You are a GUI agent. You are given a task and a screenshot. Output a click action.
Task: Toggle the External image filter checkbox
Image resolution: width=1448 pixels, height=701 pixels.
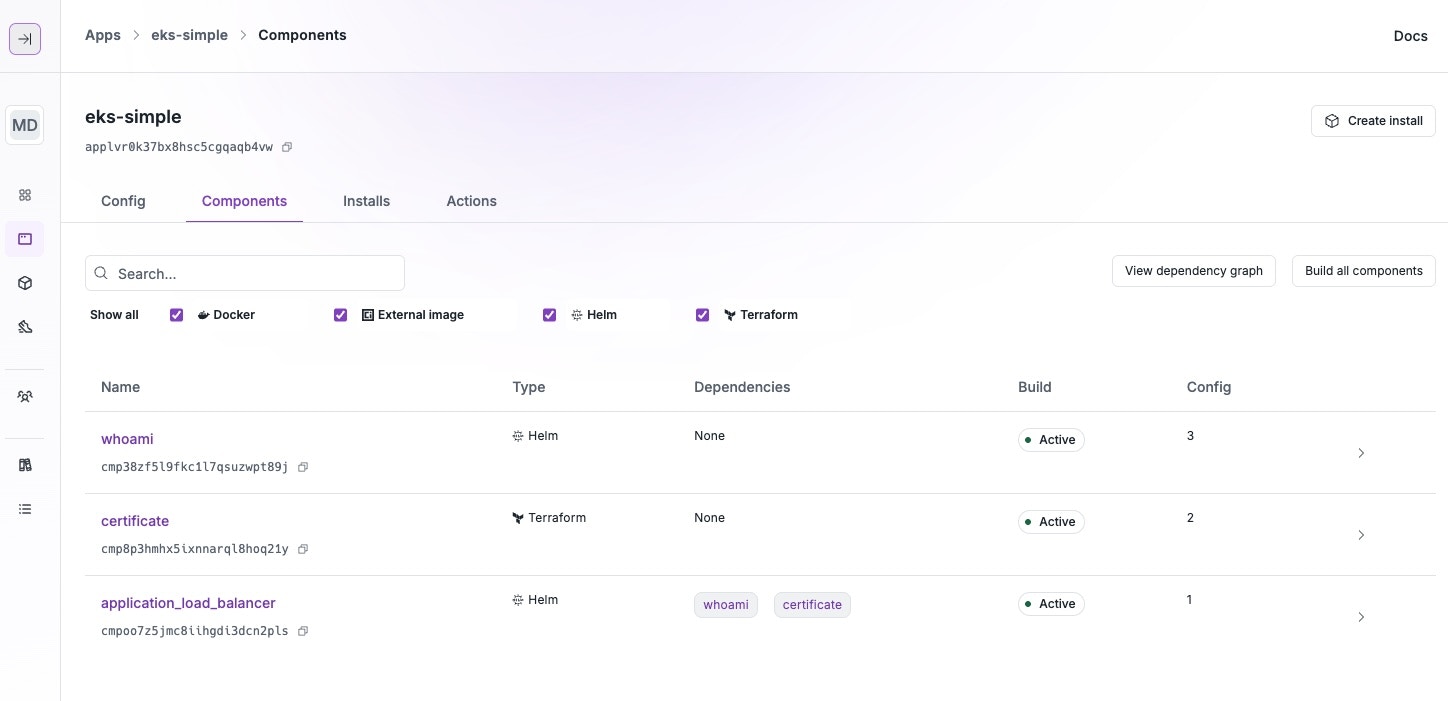pos(340,315)
